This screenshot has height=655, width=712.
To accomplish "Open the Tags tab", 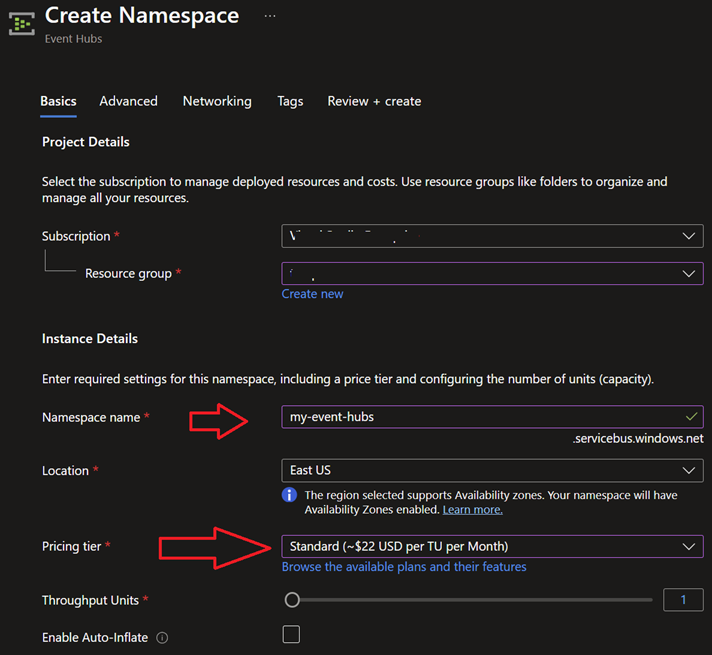I will click(x=290, y=101).
